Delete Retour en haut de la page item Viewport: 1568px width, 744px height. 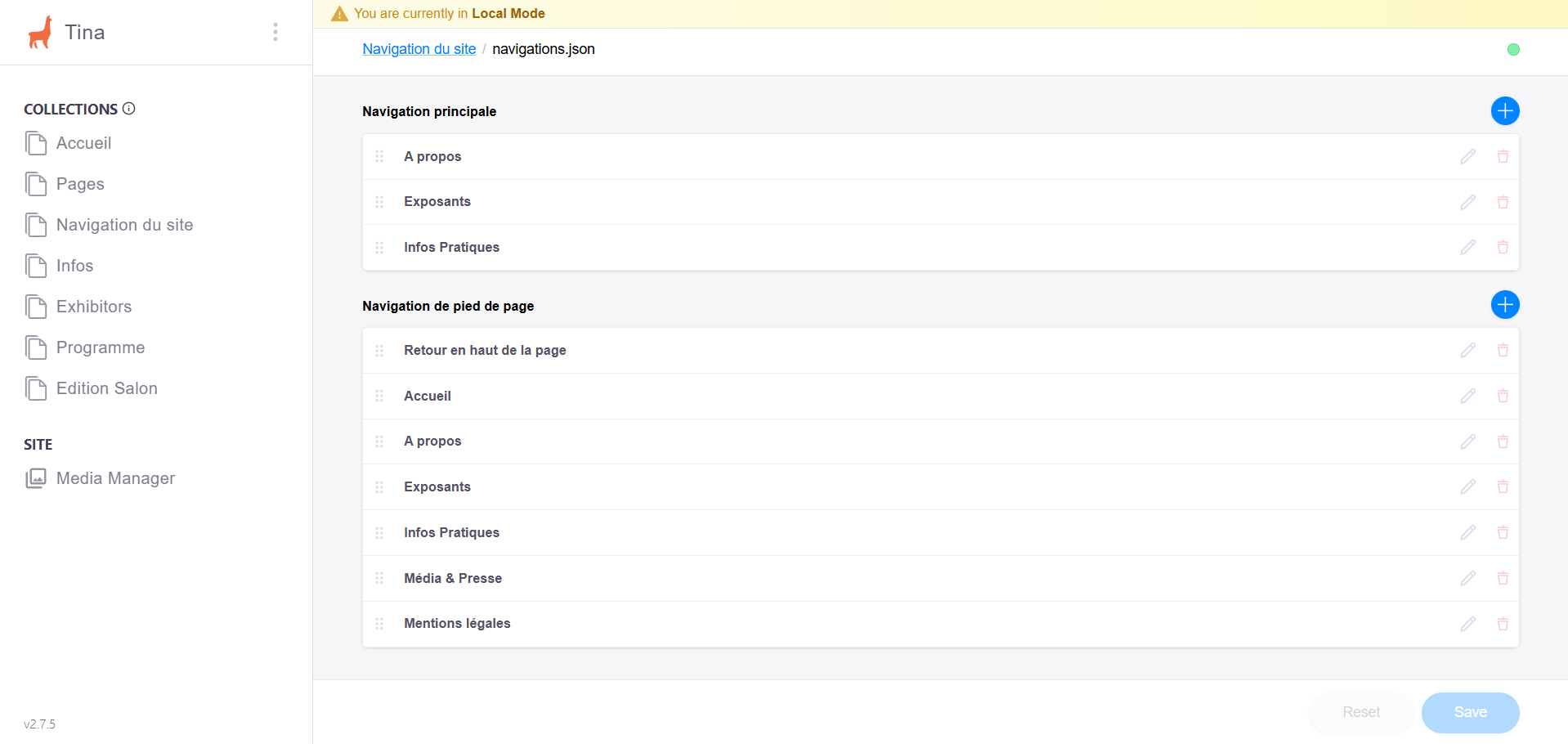pos(1503,350)
